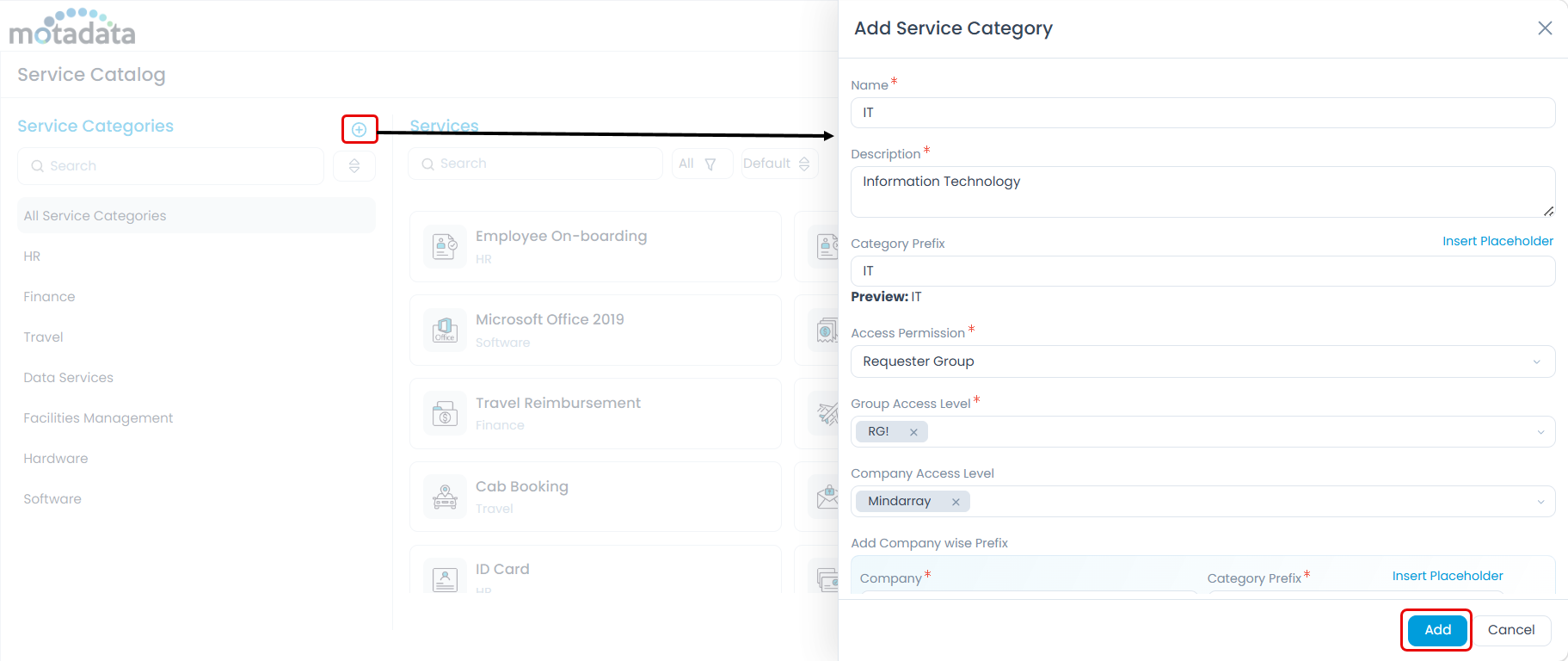Viewport: 1568px width, 661px height.
Task: Click Insert Placeholder in company wise prefix
Action: pos(1448,576)
